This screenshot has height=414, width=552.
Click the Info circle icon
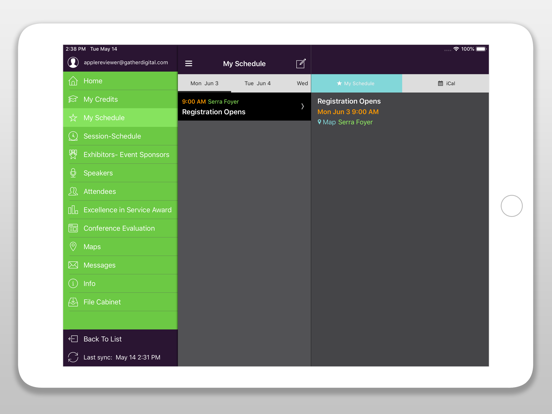[x=73, y=283]
